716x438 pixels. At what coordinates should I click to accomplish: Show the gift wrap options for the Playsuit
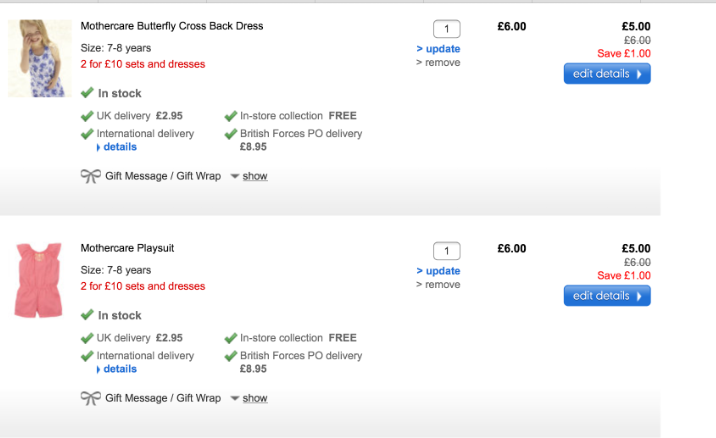[255, 398]
